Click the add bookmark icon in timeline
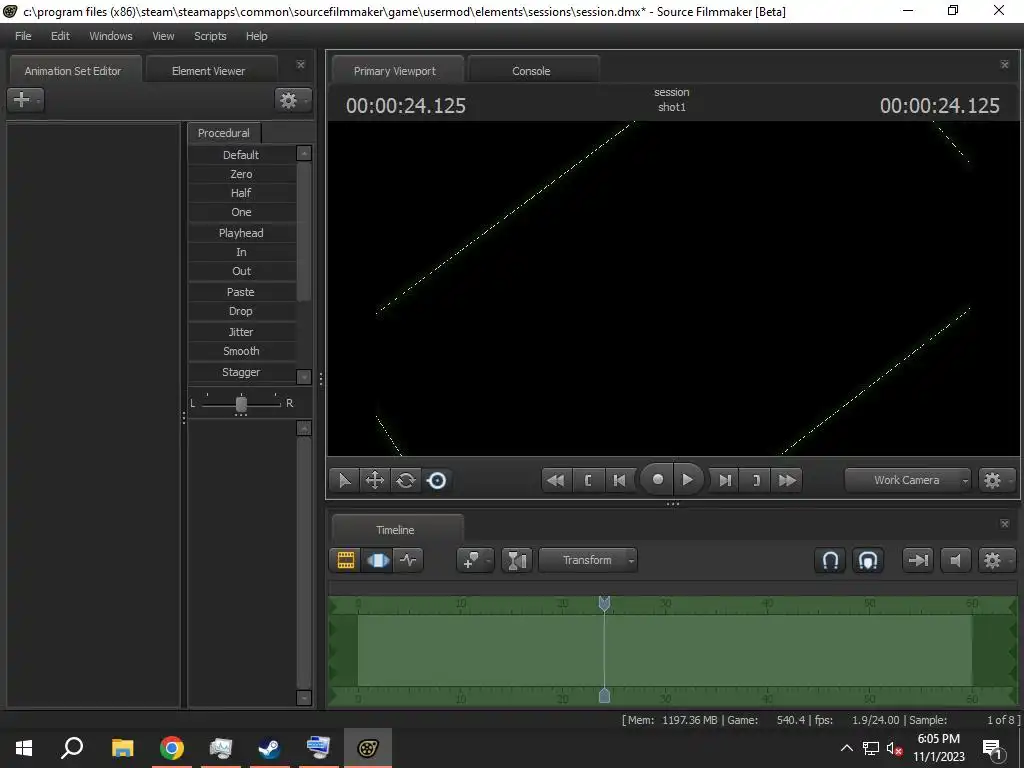This screenshot has height=768, width=1024. [x=475, y=560]
